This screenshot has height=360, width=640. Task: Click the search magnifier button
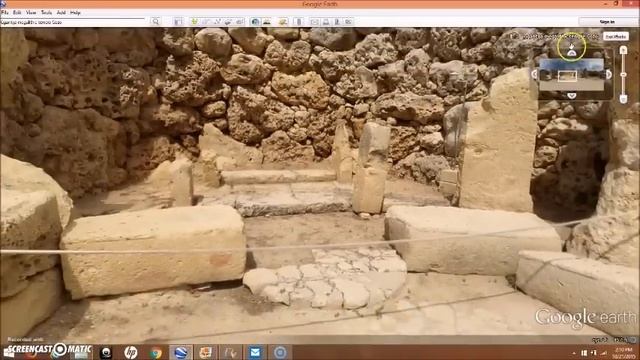[156, 22]
